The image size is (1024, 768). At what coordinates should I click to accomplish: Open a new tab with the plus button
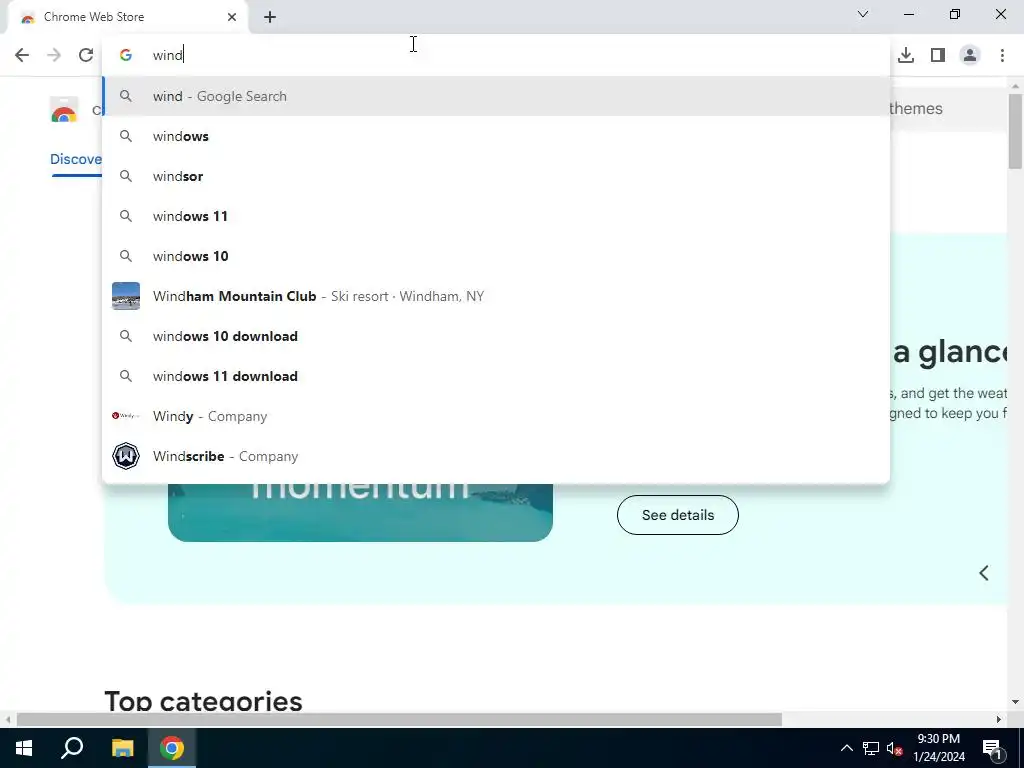270,17
